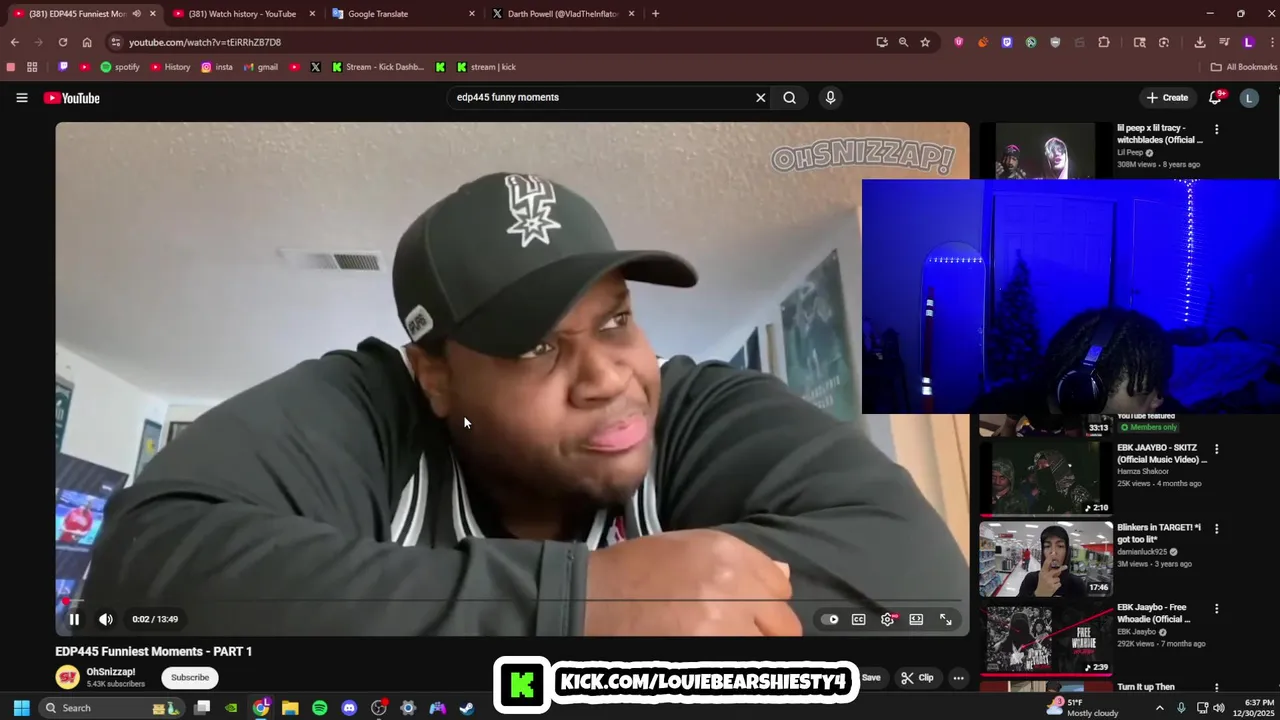Open the stream | kick bookmark
Screen dimensions: 1280x720
click(486, 67)
